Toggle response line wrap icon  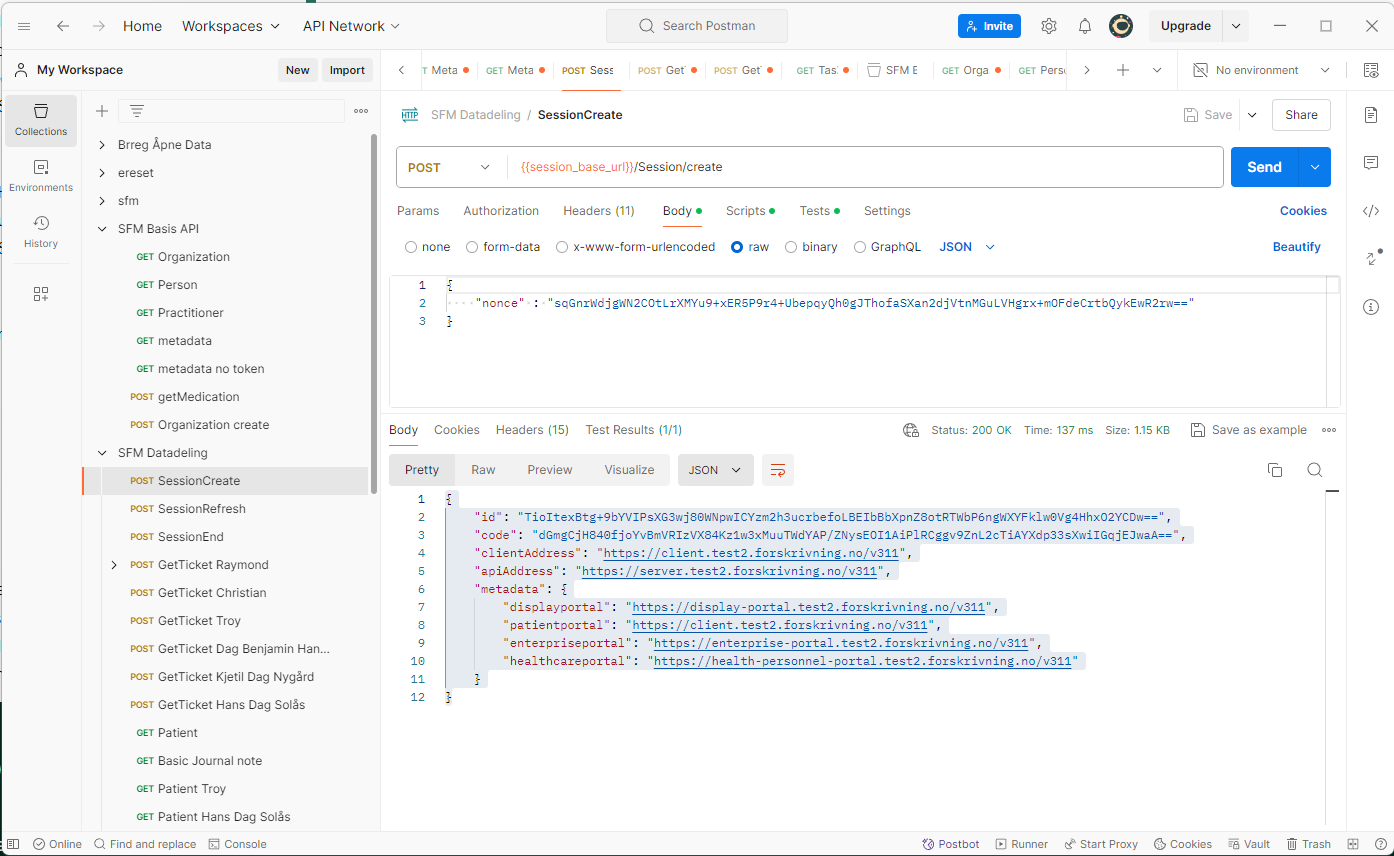[x=778, y=470]
